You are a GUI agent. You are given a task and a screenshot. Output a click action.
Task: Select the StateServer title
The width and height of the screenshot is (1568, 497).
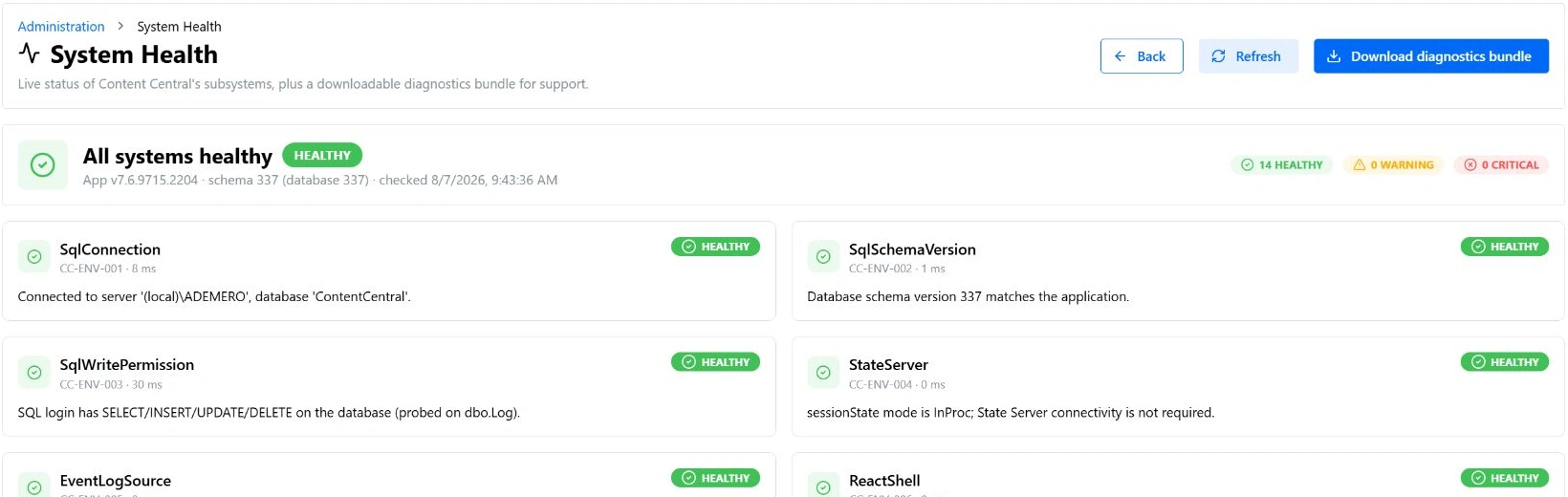click(x=888, y=365)
